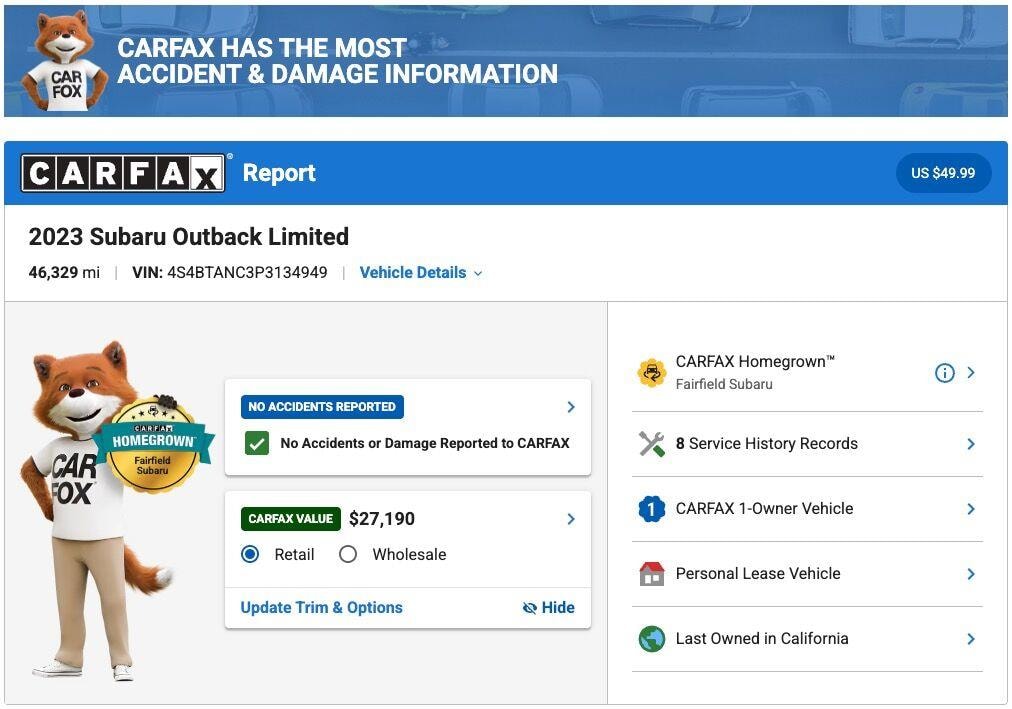Click the Update Trim & Options link
The width and height of the screenshot is (1012, 709).
point(321,608)
